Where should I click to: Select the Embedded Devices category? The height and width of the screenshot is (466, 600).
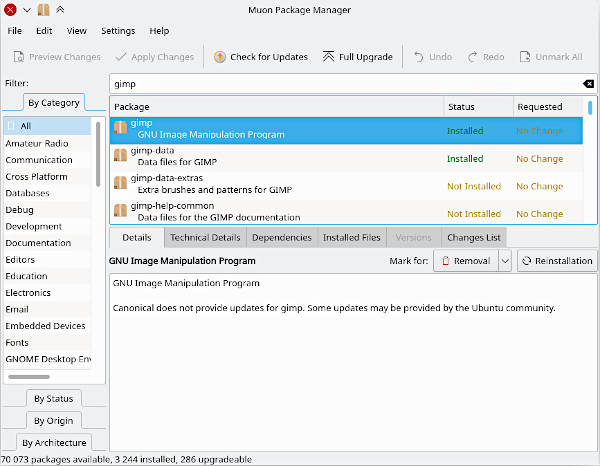(x=47, y=326)
